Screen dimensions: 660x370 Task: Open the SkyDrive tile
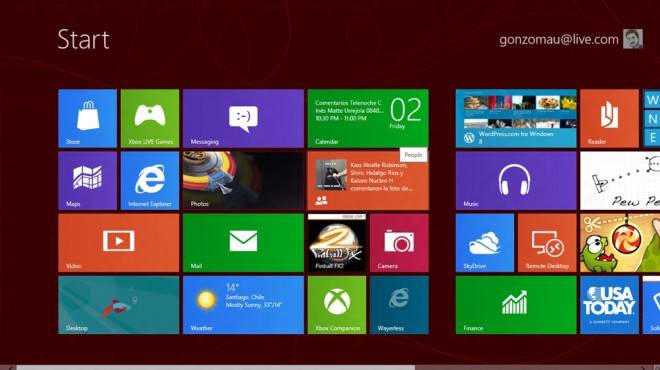[485, 243]
